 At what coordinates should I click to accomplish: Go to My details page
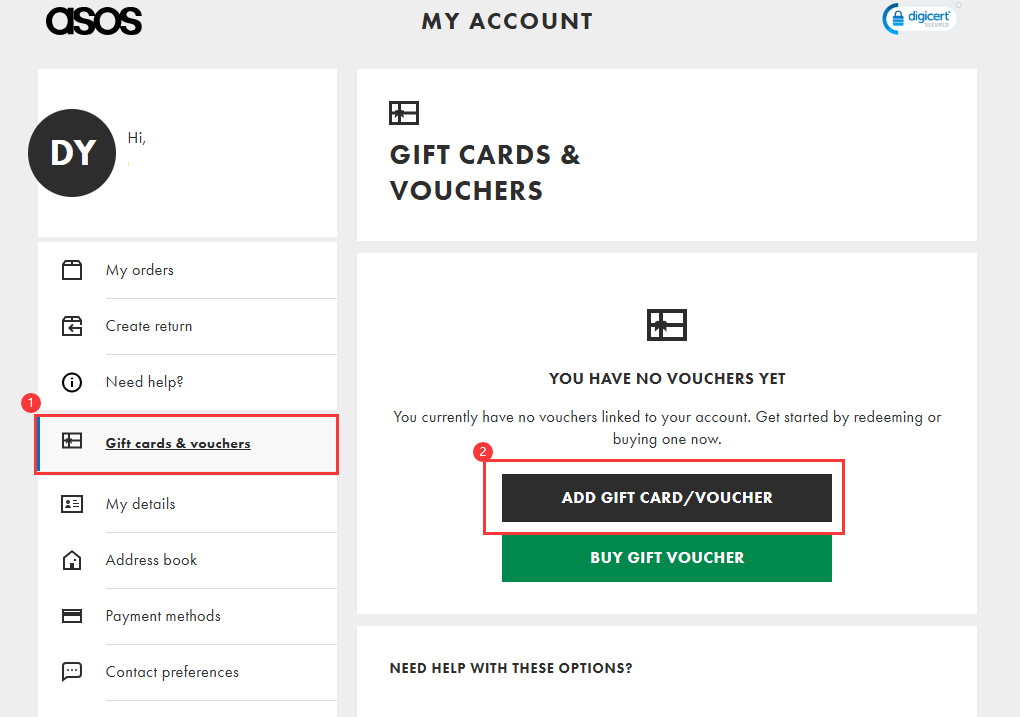[141, 504]
